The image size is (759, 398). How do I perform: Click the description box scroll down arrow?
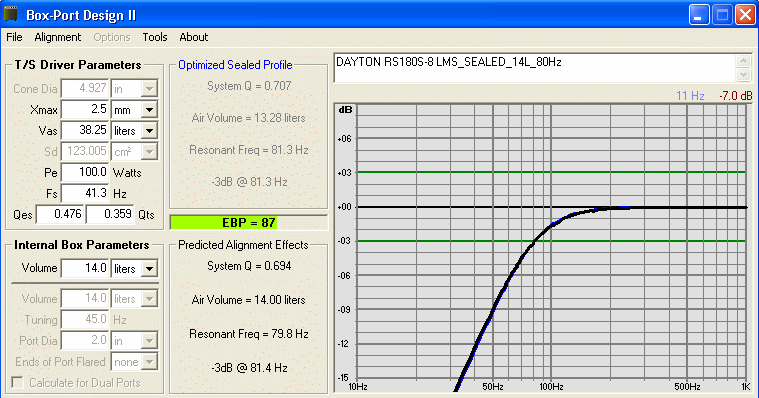(x=743, y=75)
